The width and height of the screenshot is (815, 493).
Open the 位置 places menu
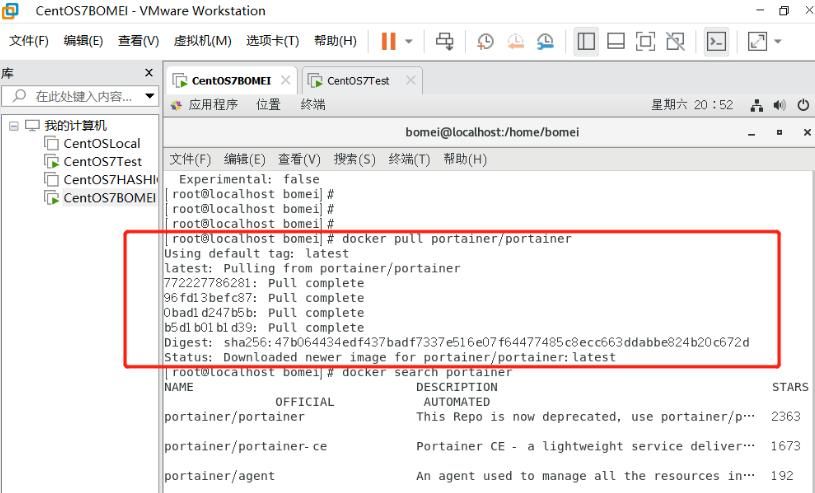(x=268, y=105)
